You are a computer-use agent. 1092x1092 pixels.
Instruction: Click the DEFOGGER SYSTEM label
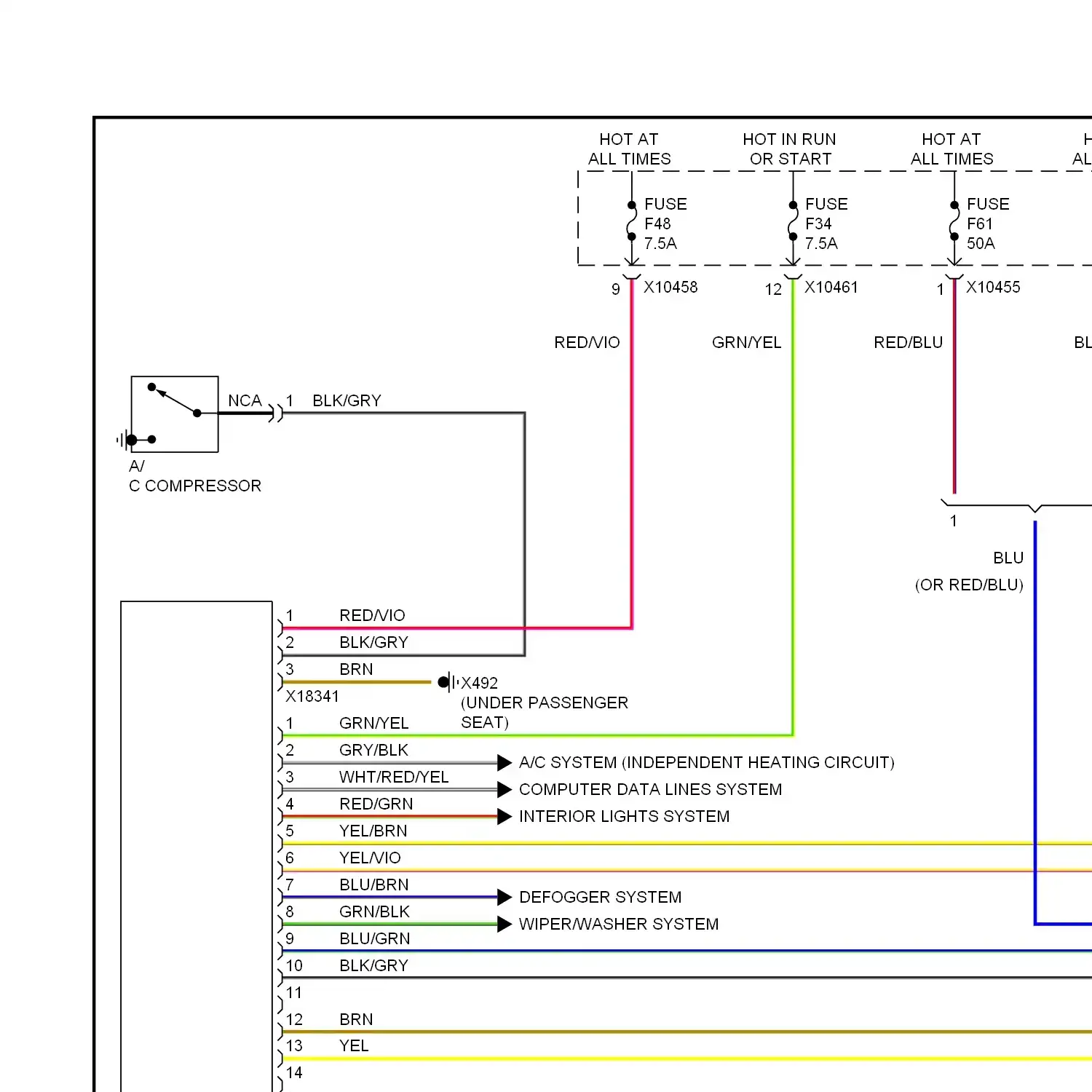pos(600,897)
